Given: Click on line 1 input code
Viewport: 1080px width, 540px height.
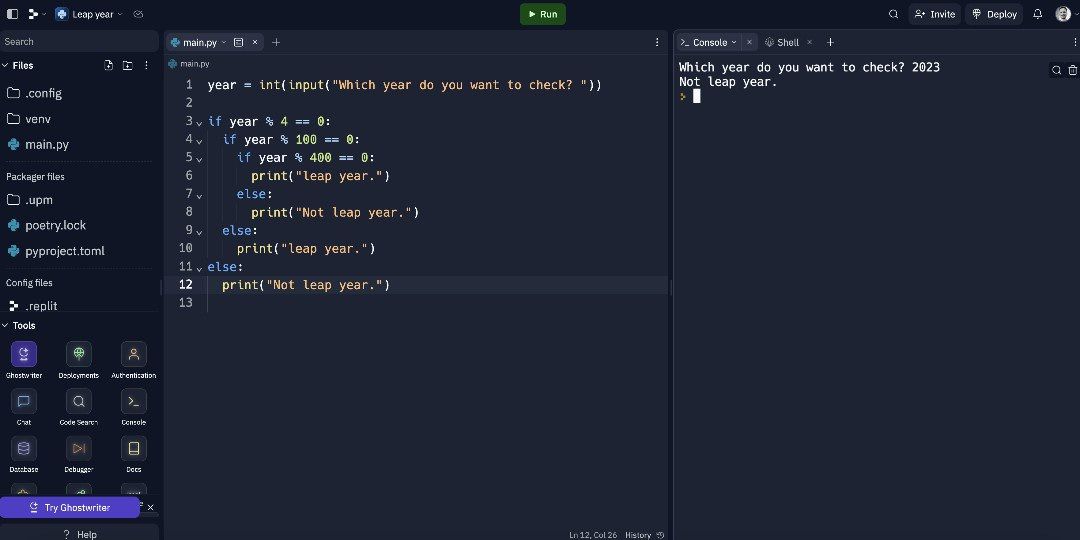Looking at the screenshot, I should [404, 85].
